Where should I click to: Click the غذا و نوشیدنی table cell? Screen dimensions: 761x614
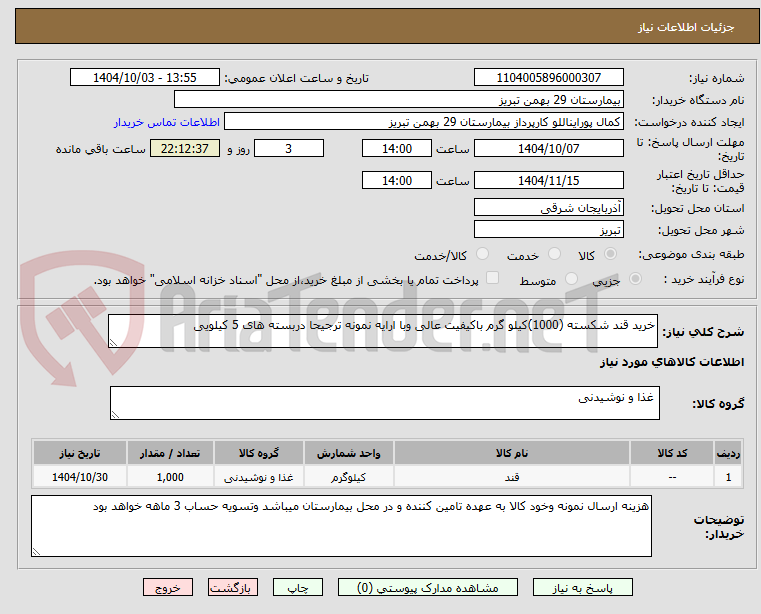259,477
